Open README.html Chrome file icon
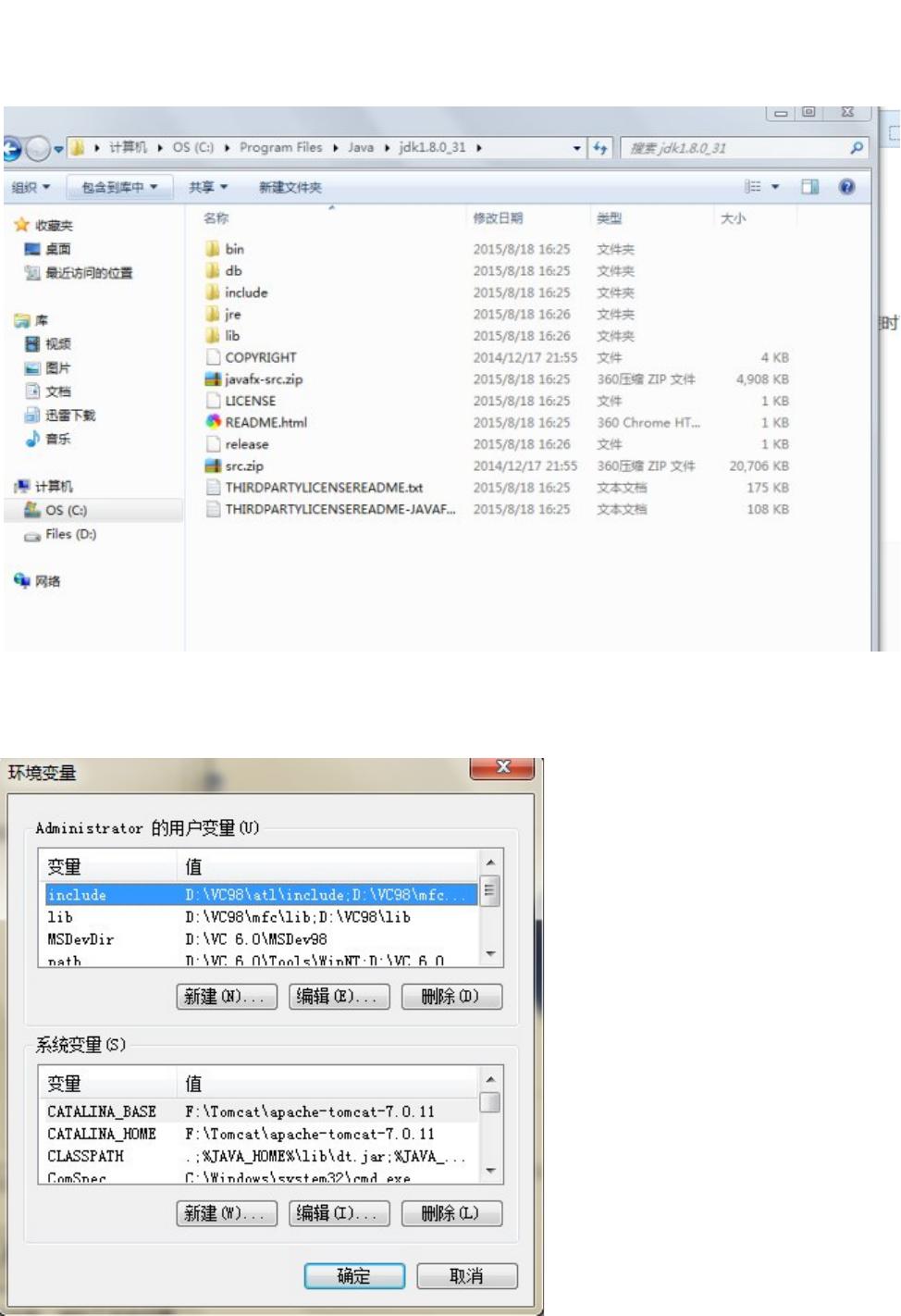The image size is (901, 1316). coord(214,422)
